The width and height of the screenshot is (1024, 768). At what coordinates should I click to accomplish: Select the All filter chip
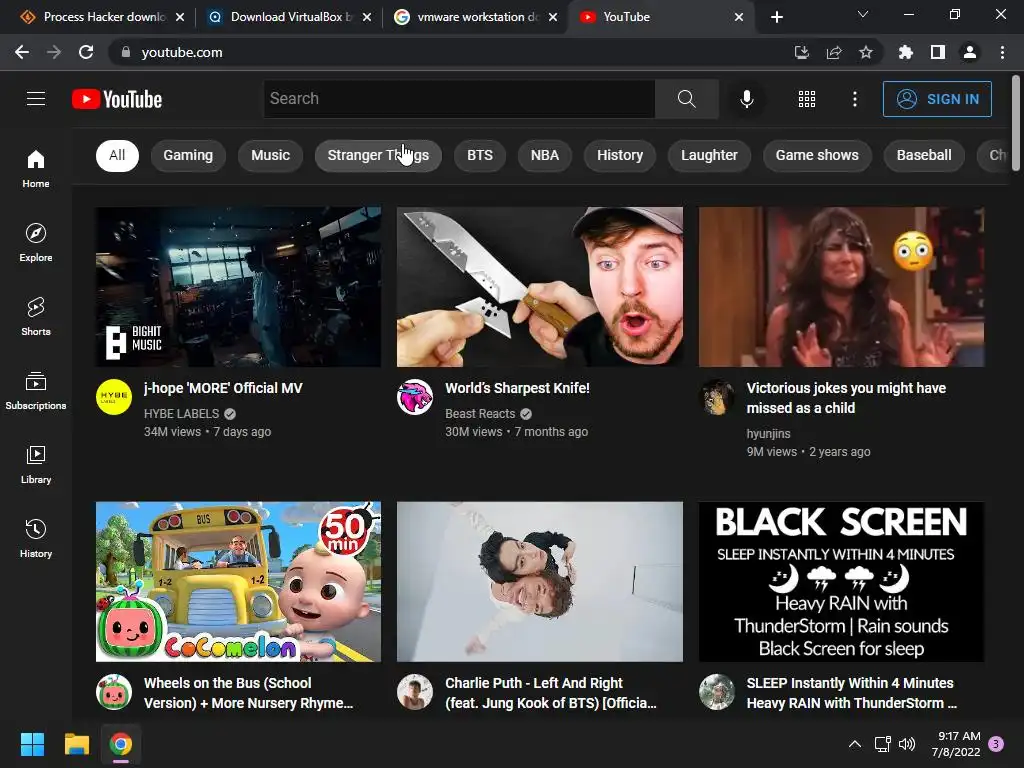pos(117,155)
